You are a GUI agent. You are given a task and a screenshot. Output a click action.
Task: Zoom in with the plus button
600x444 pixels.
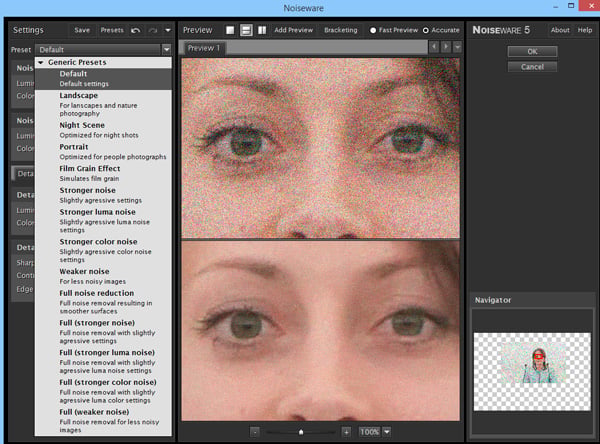point(346,432)
